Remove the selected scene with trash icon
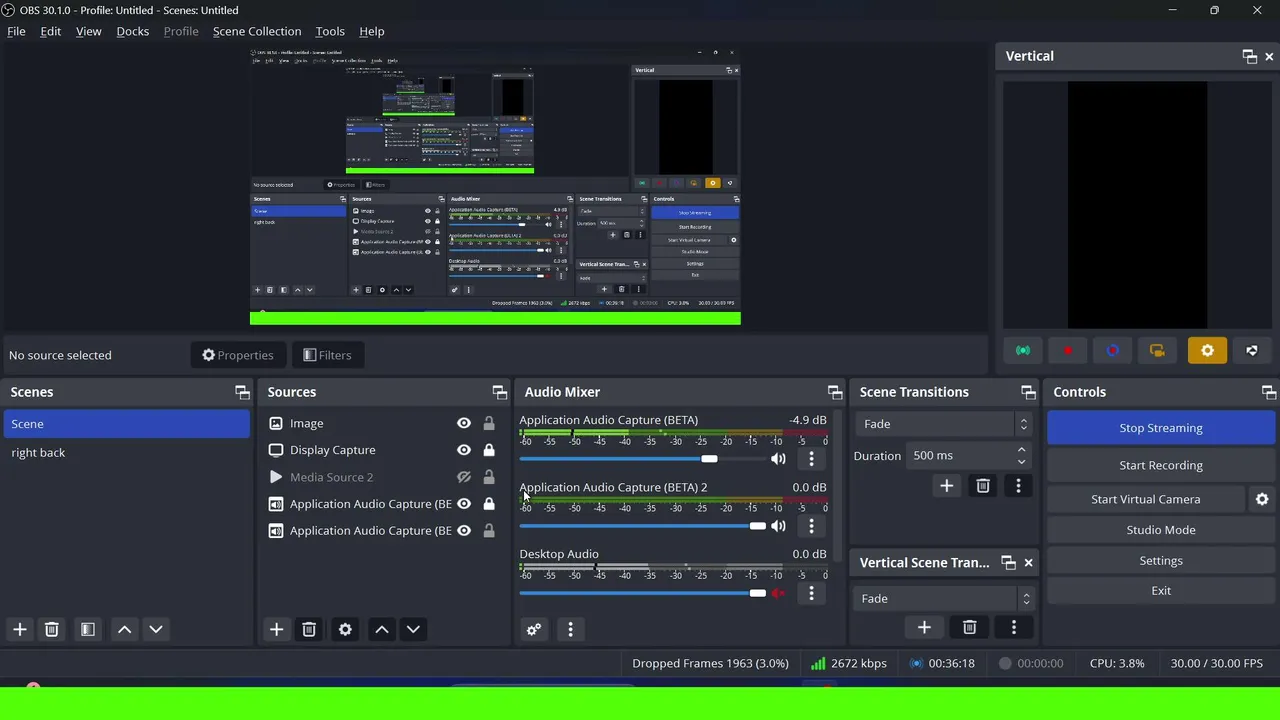The image size is (1280, 720). click(52, 629)
